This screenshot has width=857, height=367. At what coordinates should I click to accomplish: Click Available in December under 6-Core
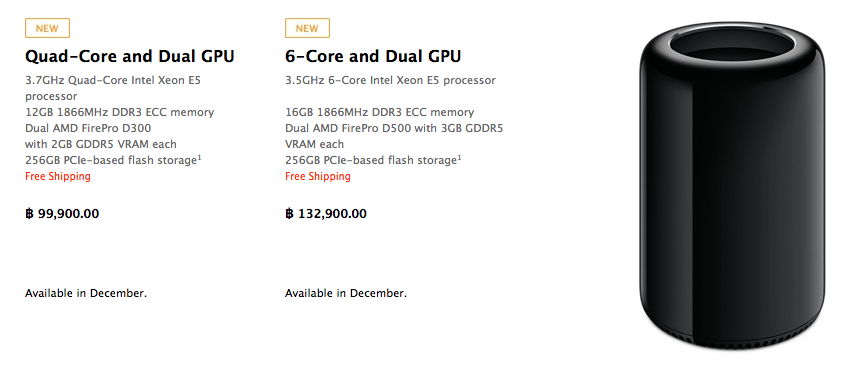point(346,293)
